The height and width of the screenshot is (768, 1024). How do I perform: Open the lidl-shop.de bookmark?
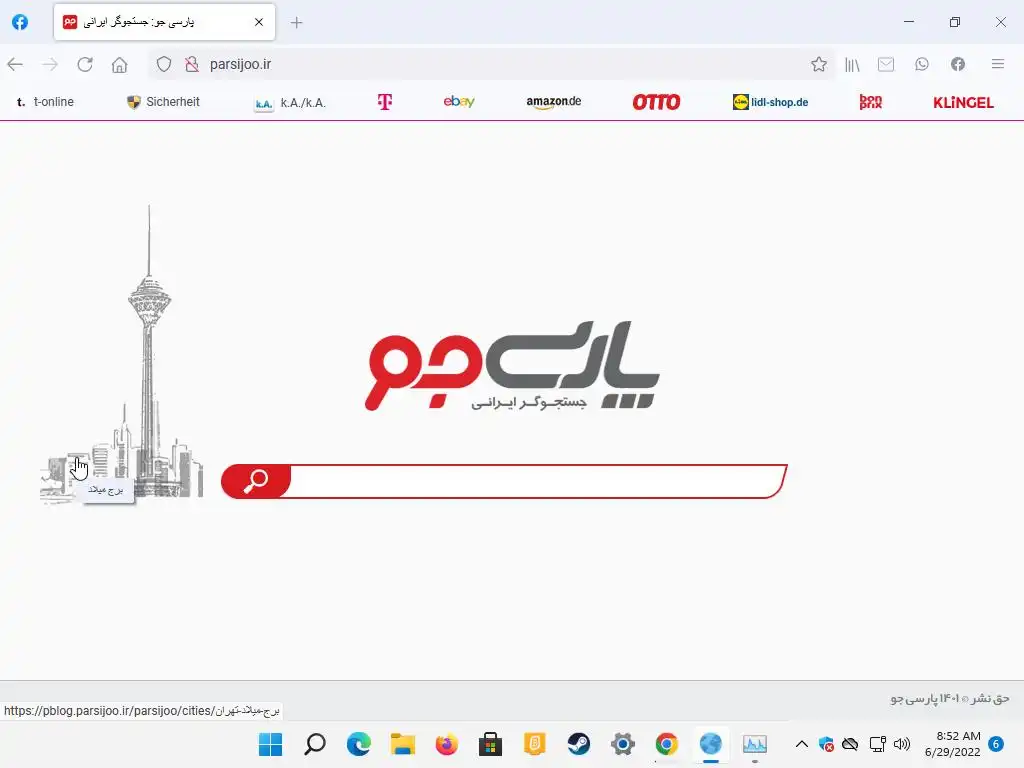click(771, 102)
